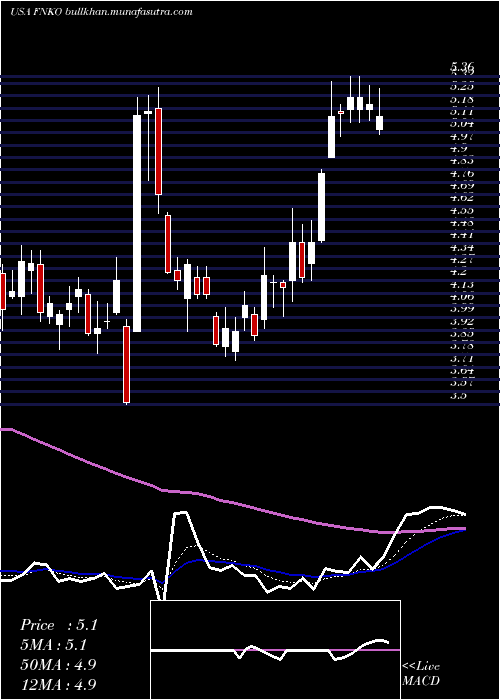Image resolution: width=500 pixels, height=700 pixels.
Task: Click the 4.2 price axis label
Action: 459,271
